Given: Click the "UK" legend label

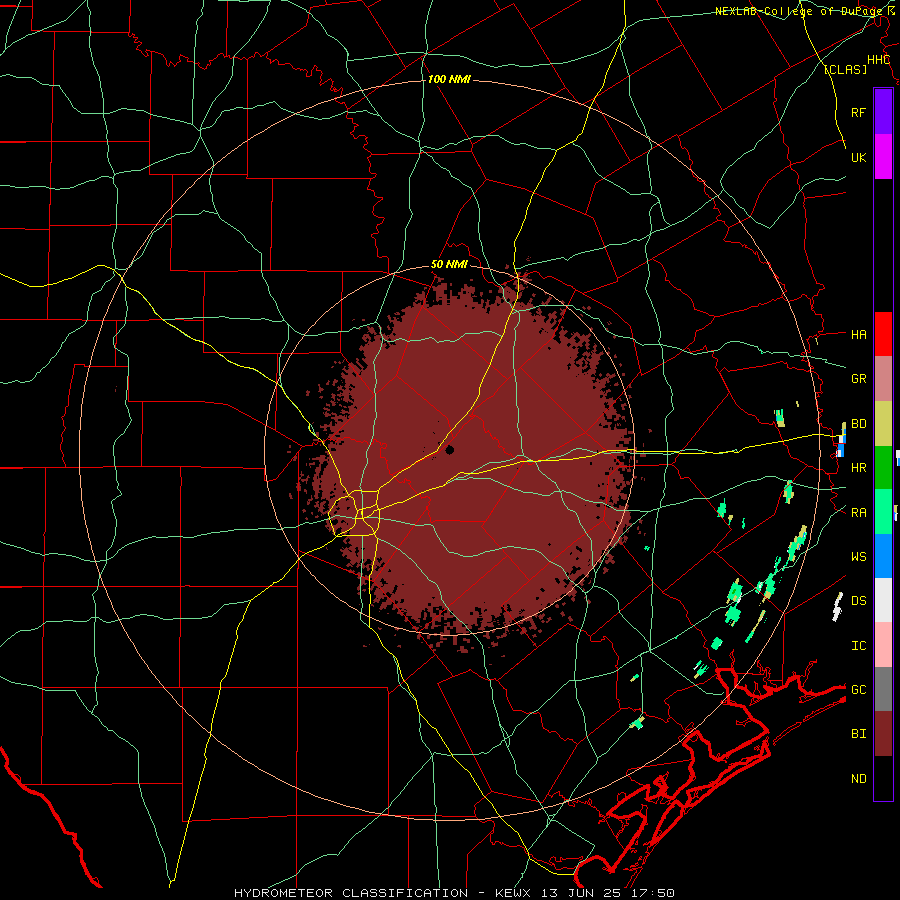Looking at the screenshot, I should (x=858, y=157).
